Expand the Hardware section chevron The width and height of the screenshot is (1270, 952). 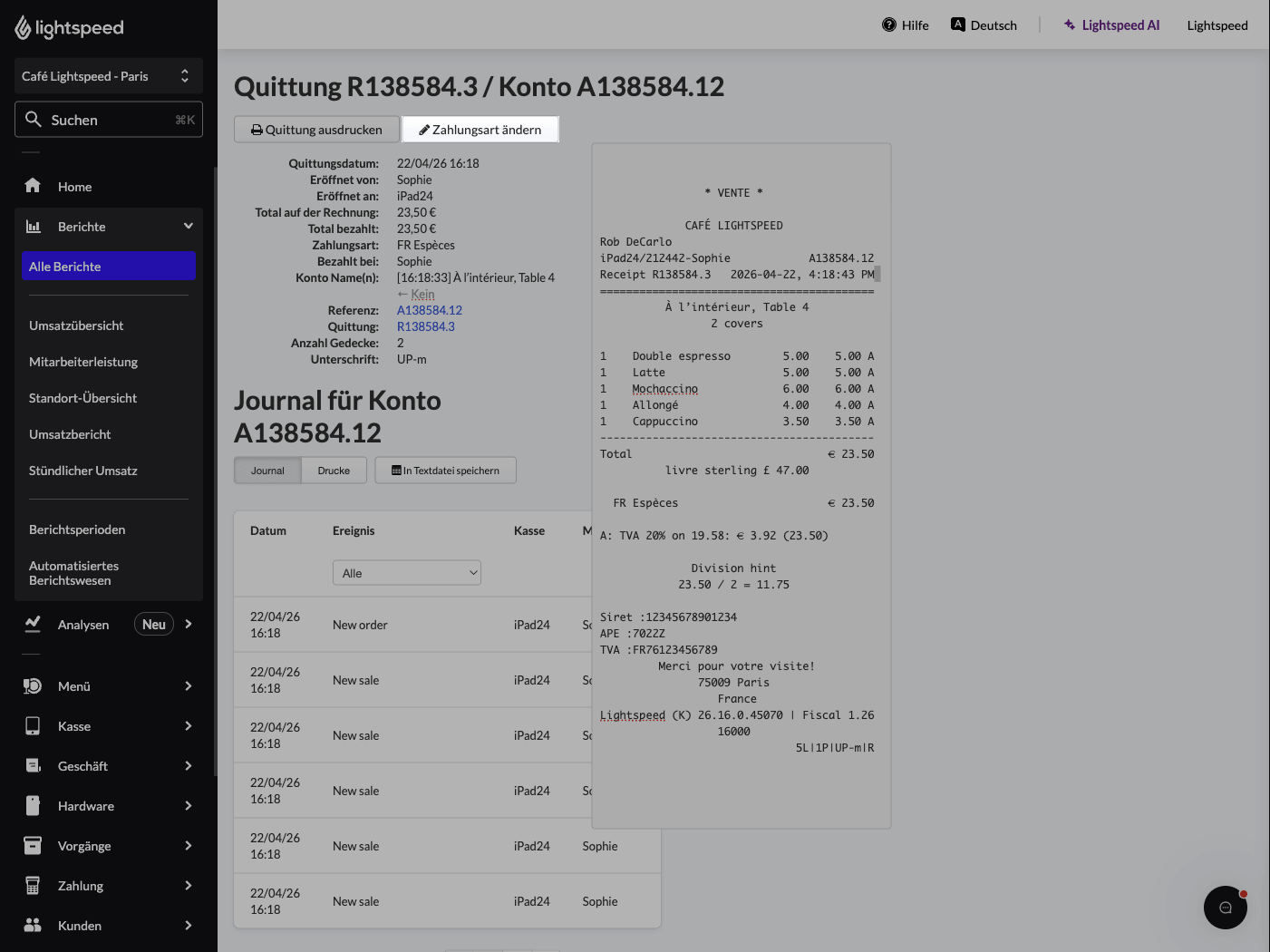pos(189,805)
